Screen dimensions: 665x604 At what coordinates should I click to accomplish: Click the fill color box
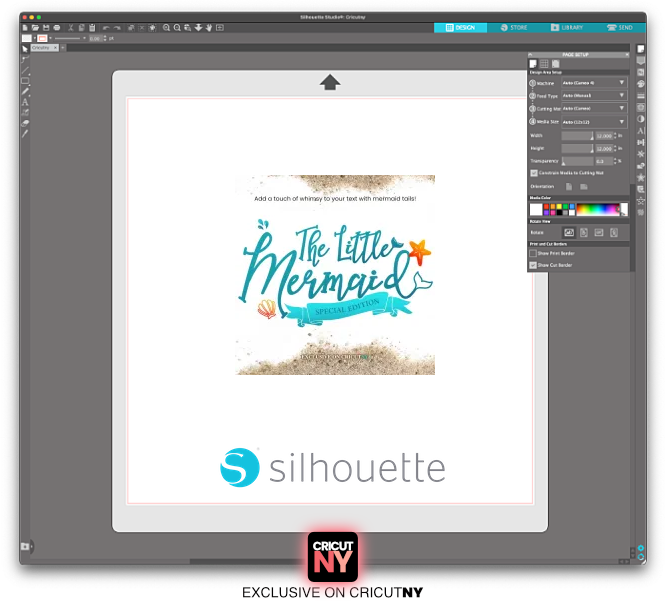click(x=27, y=38)
